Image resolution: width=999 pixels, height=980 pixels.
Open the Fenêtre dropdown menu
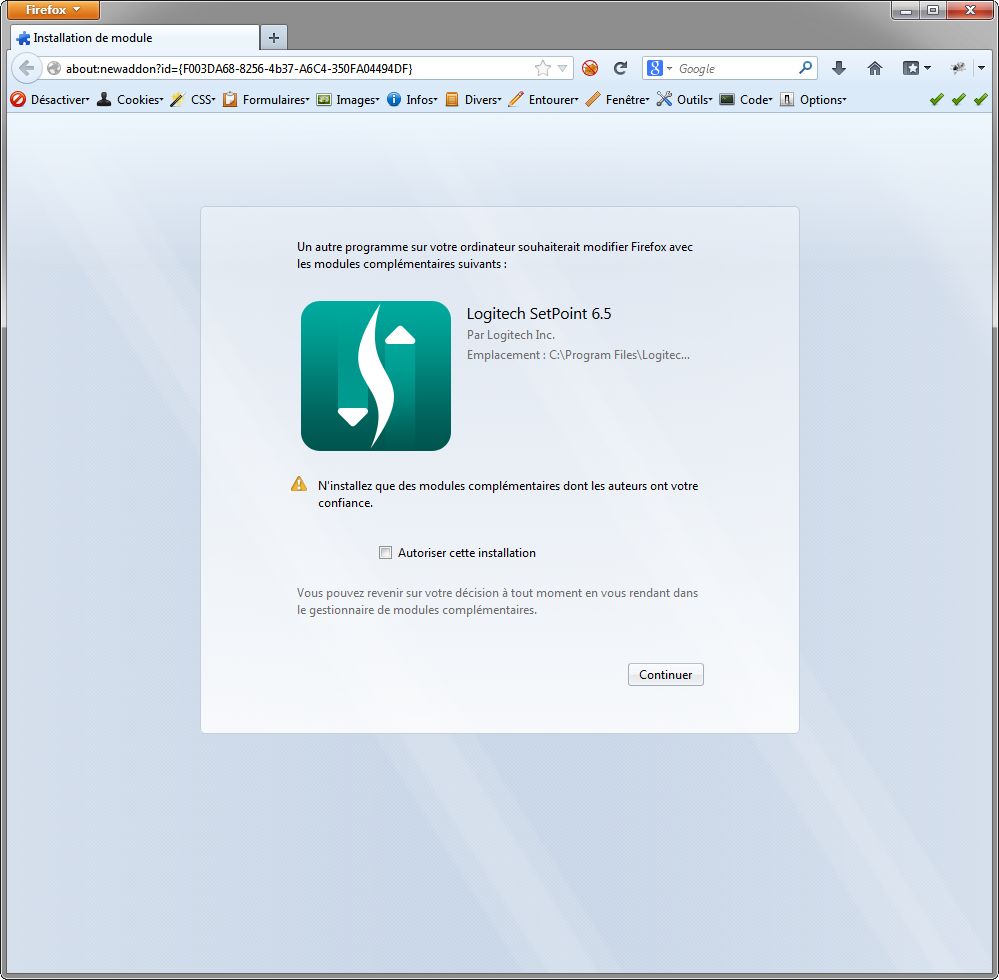click(618, 99)
